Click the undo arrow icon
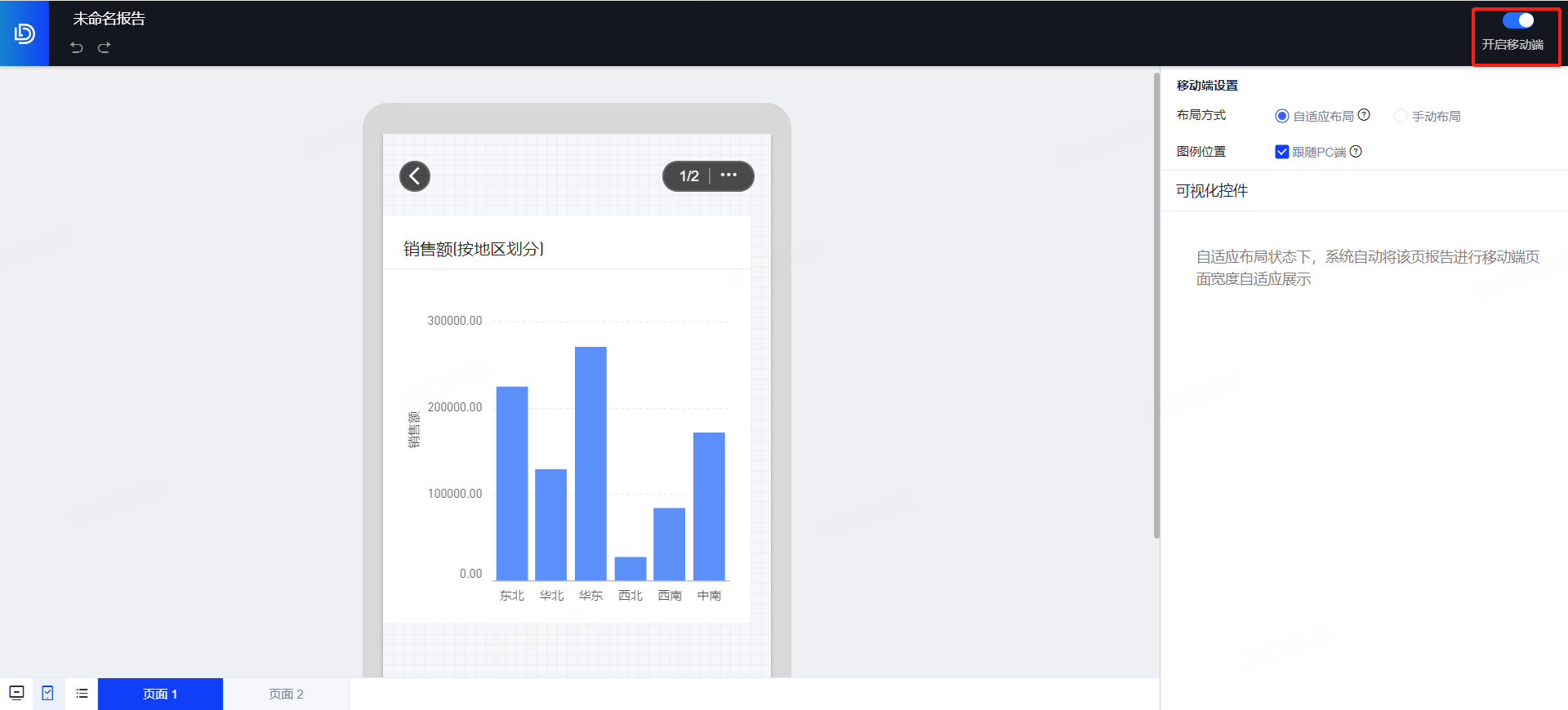The image size is (1568, 710). 77,47
